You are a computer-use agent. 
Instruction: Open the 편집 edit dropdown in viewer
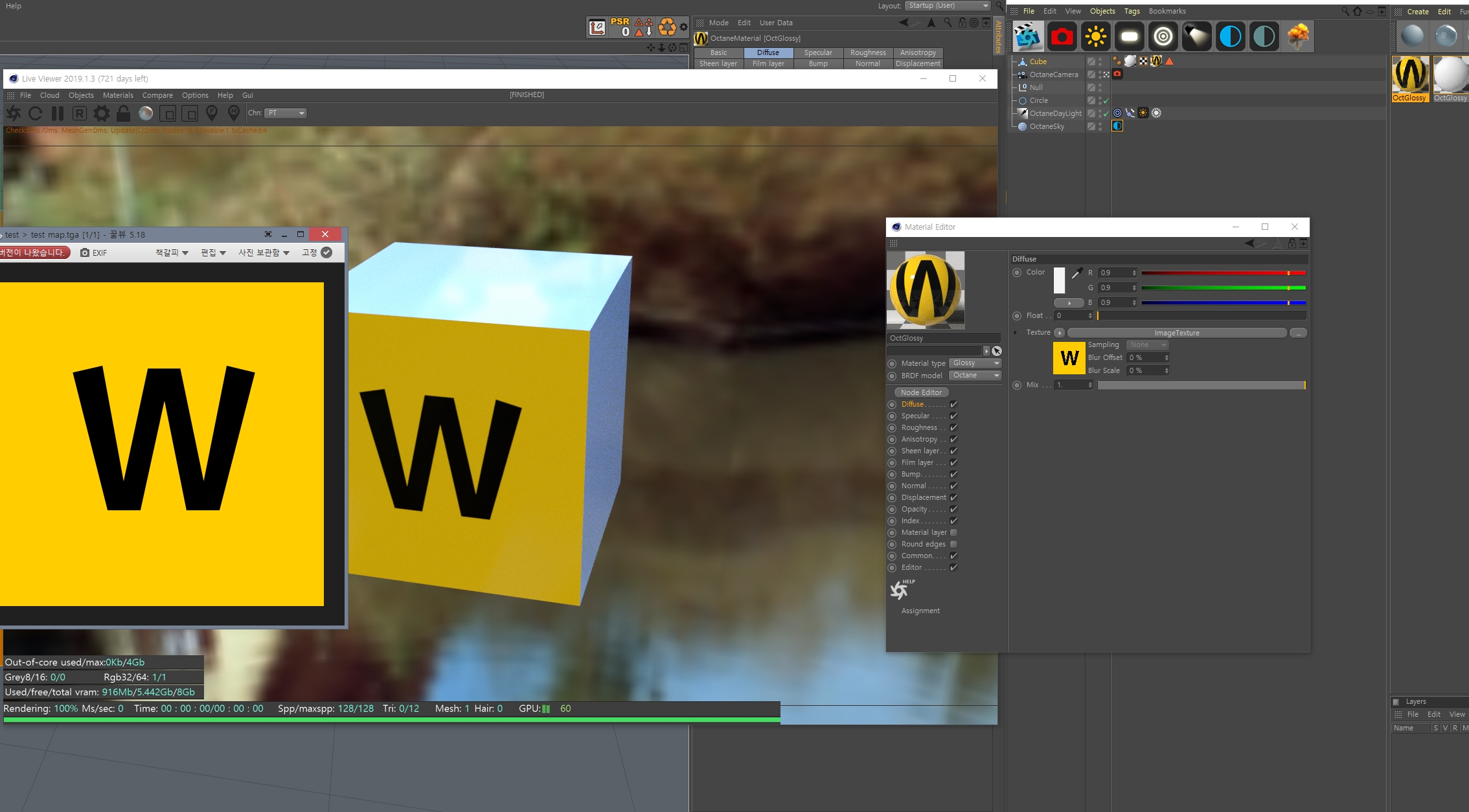tap(213, 253)
